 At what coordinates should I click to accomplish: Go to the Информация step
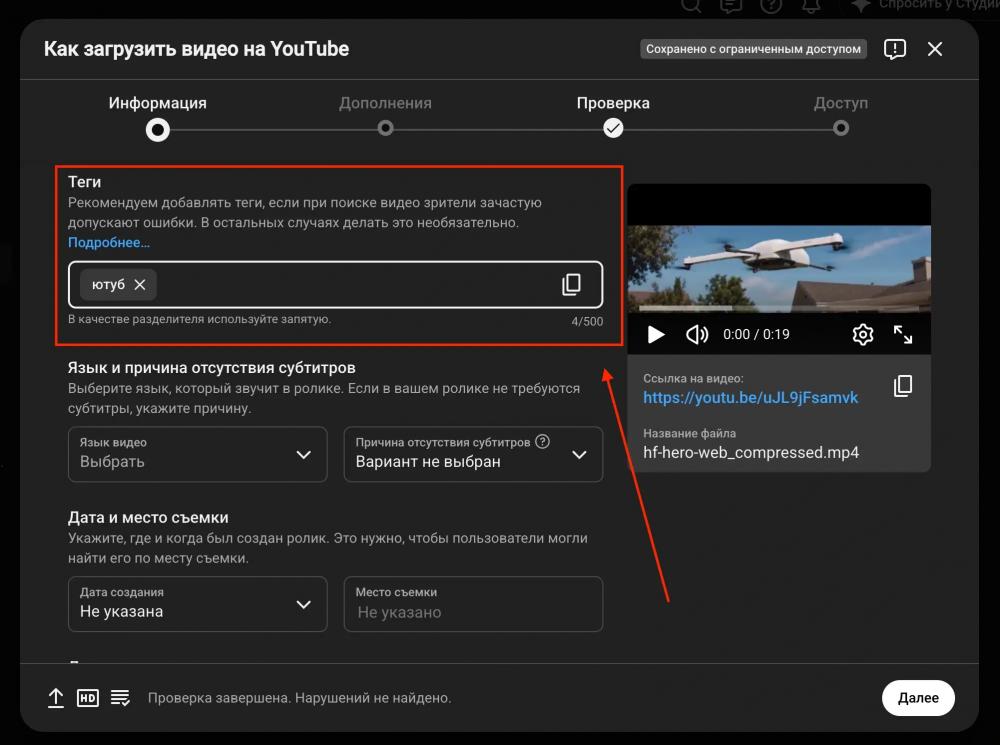pos(158,130)
